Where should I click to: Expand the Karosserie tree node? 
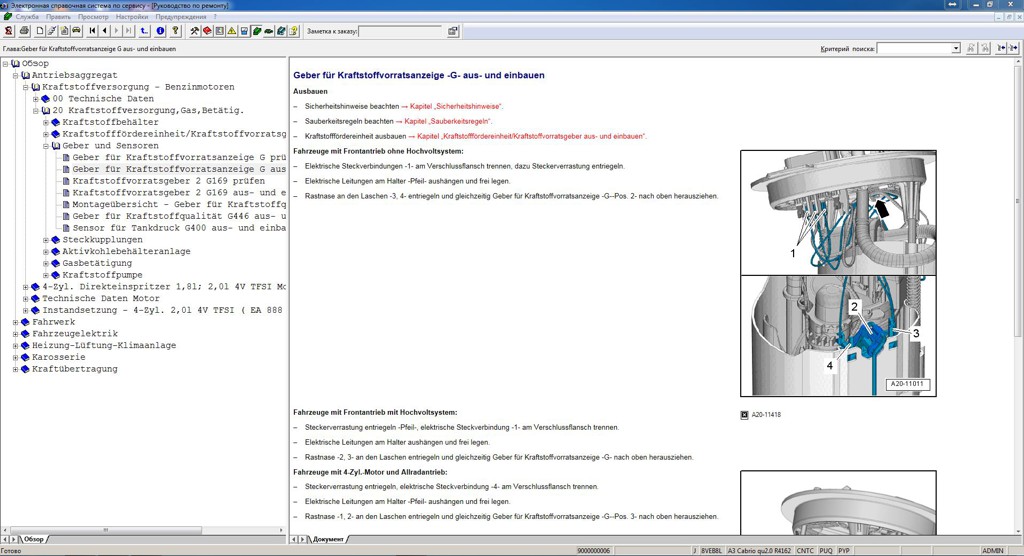coord(16,357)
